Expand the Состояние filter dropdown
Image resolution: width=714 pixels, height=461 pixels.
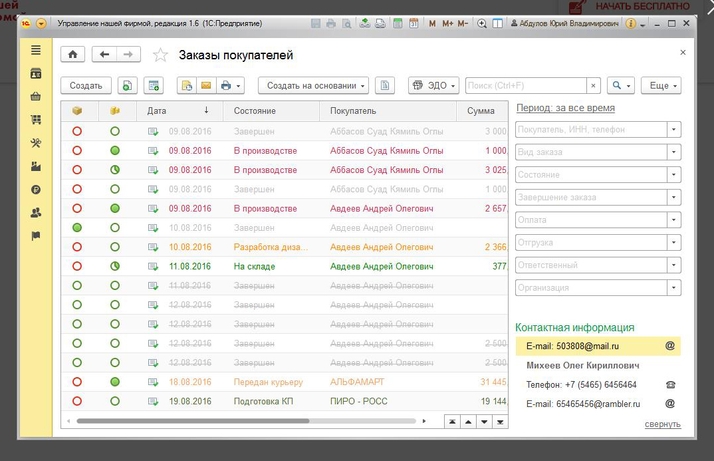[x=674, y=174]
